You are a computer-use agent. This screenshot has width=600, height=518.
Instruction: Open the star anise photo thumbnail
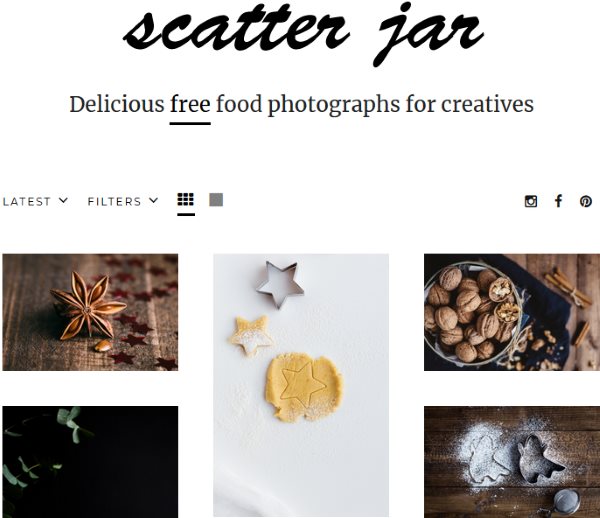(x=90, y=312)
